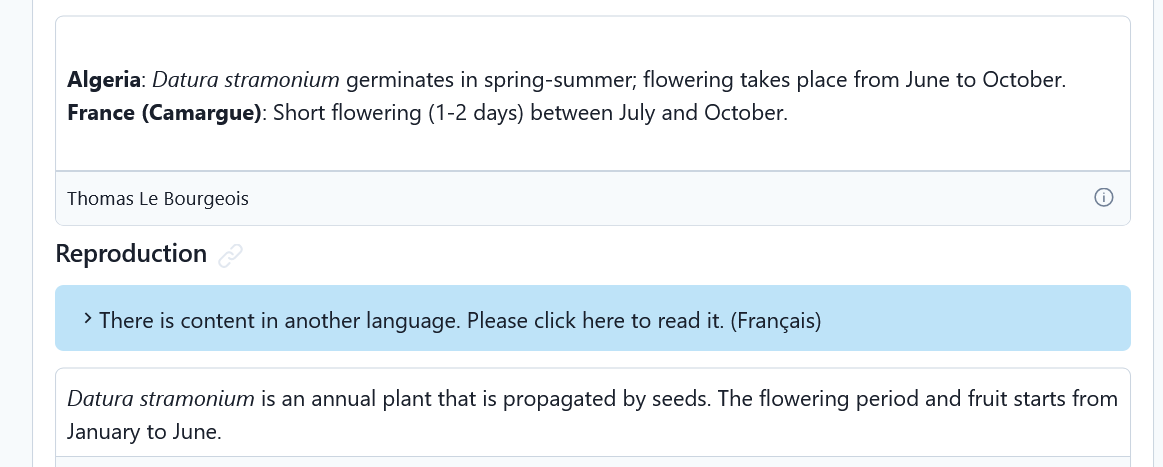Image resolution: width=1163 pixels, height=467 pixels.
Task: Click italic 'Datura stramonium' in the Algeria line
Action: click(x=246, y=79)
